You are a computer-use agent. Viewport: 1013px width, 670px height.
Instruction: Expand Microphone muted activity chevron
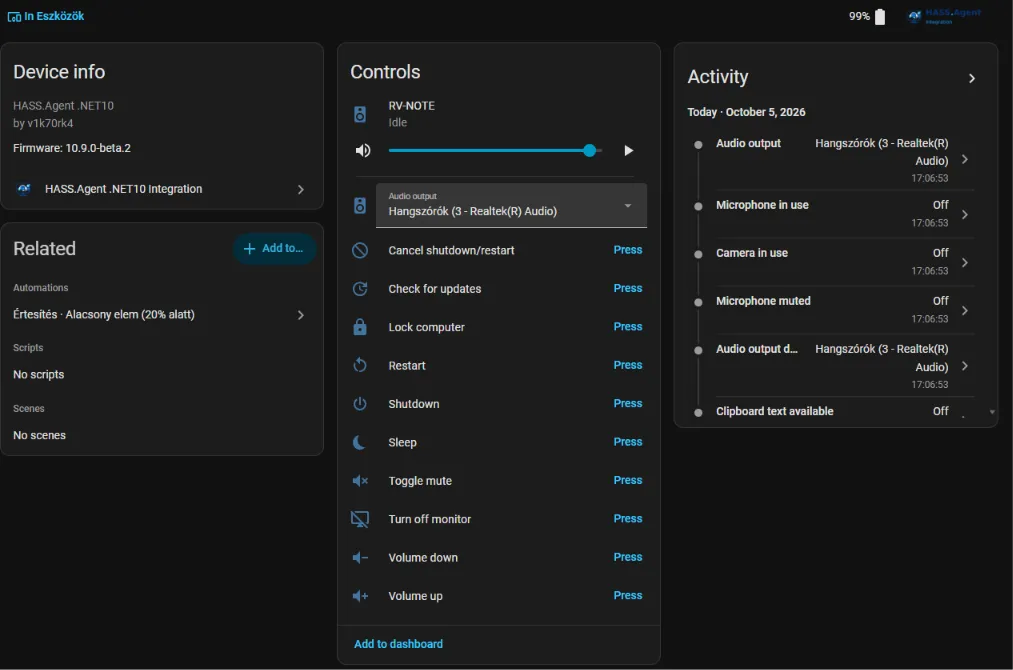click(965, 311)
